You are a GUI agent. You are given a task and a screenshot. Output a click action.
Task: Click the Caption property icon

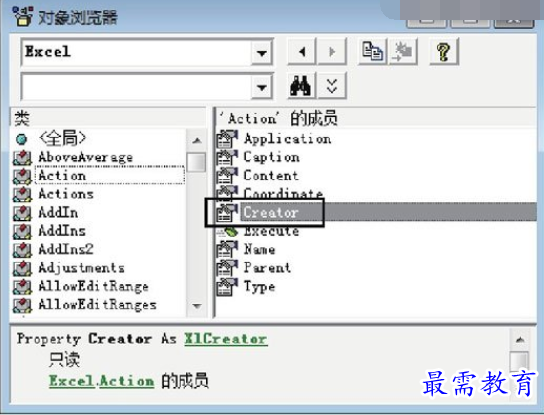coord(227,158)
